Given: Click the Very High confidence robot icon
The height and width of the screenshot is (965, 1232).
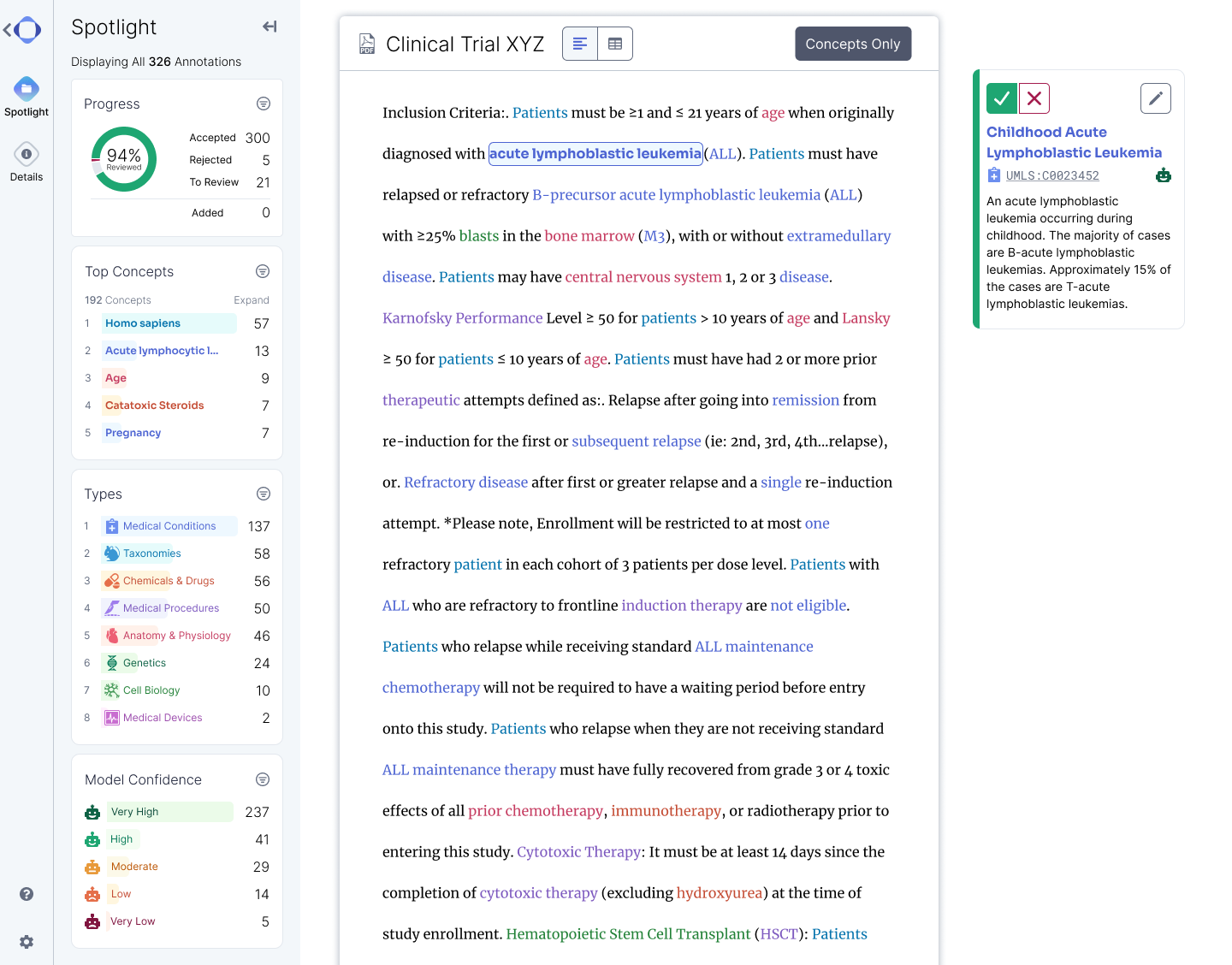Looking at the screenshot, I should pos(92,812).
